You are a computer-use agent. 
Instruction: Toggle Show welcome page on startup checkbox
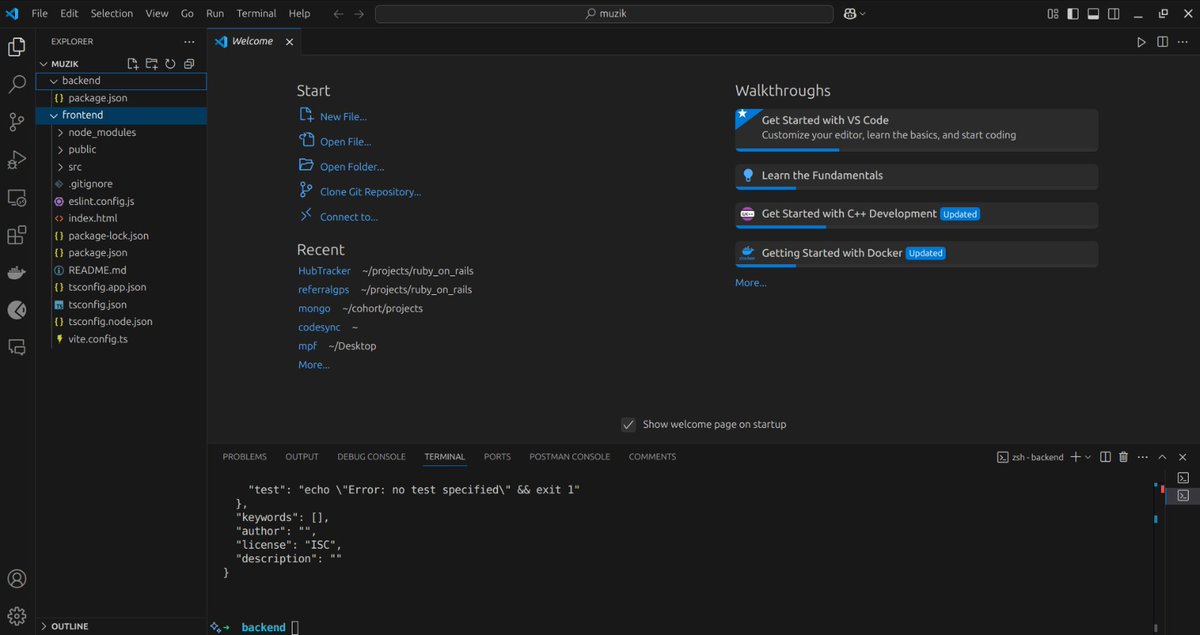coord(628,424)
